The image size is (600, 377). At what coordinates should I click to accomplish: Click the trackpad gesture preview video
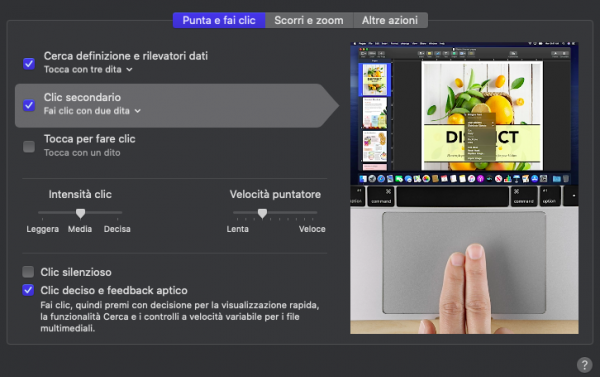(x=464, y=188)
